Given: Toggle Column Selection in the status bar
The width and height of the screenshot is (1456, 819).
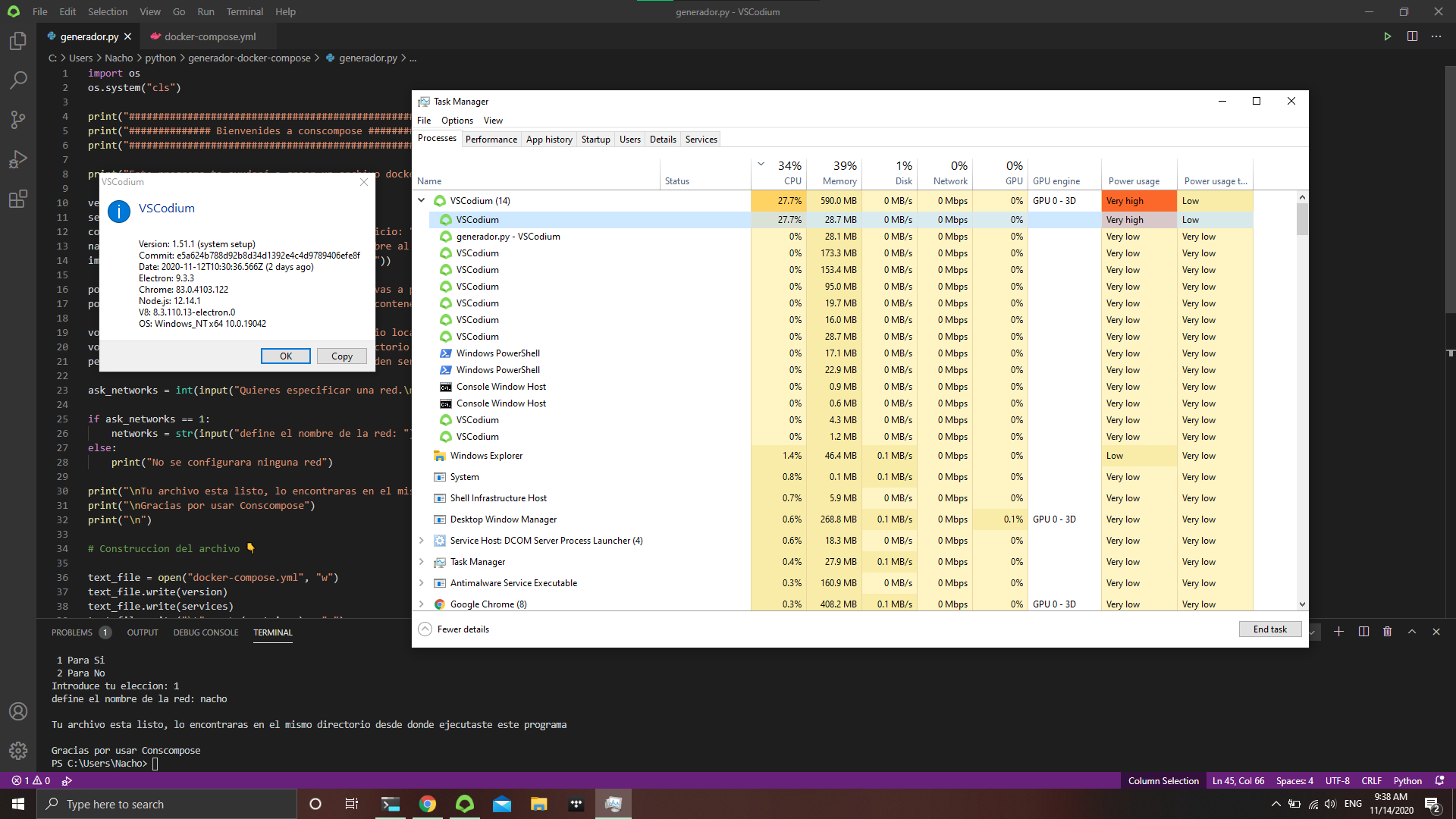Looking at the screenshot, I should (1163, 780).
